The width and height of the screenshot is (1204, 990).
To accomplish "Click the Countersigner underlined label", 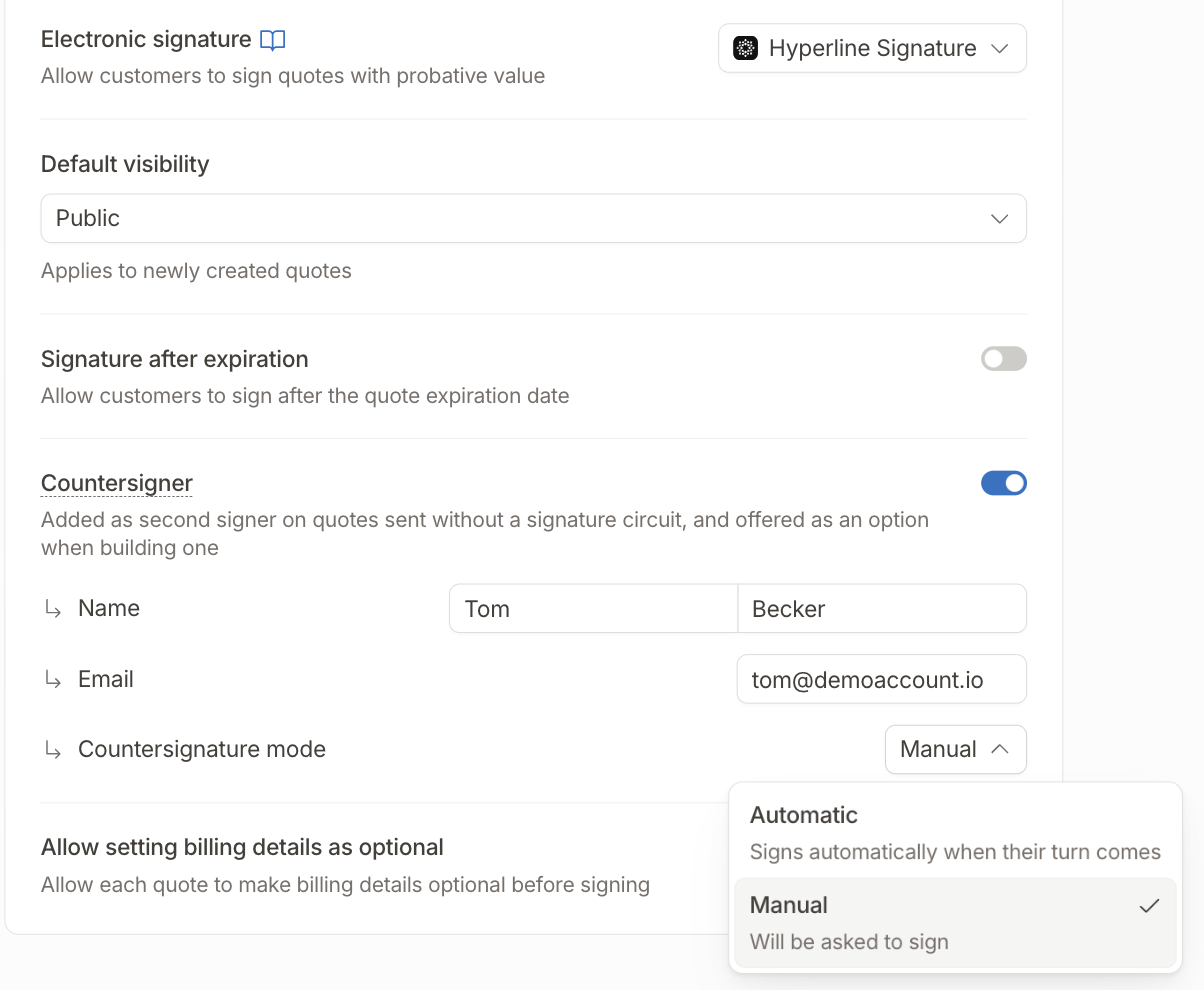I will point(117,483).
